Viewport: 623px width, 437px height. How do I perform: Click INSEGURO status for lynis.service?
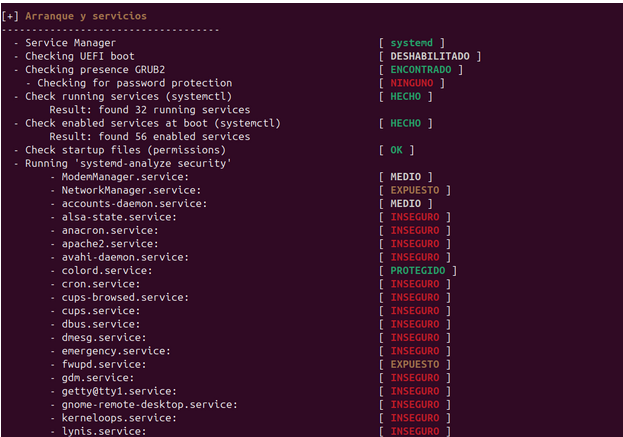click(414, 432)
